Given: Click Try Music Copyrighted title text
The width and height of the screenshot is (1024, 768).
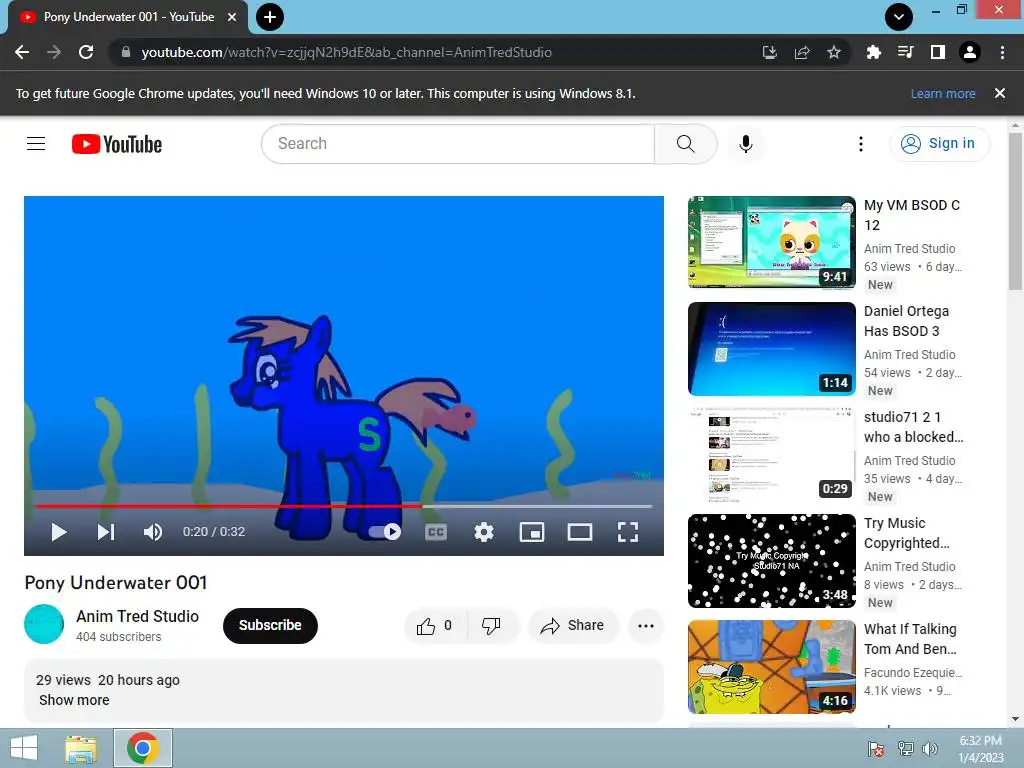Looking at the screenshot, I should click(x=906, y=533).
